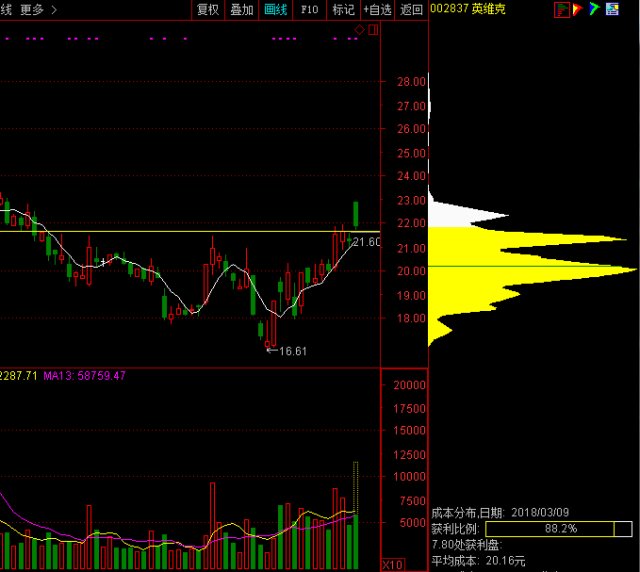
Task: Click the red cost distribution chart icon
Action: pyautogui.click(x=562, y=9)
